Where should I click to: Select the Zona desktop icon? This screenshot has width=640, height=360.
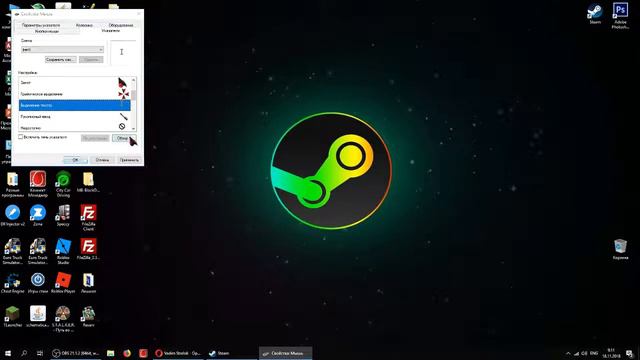[x=38, y=216]
